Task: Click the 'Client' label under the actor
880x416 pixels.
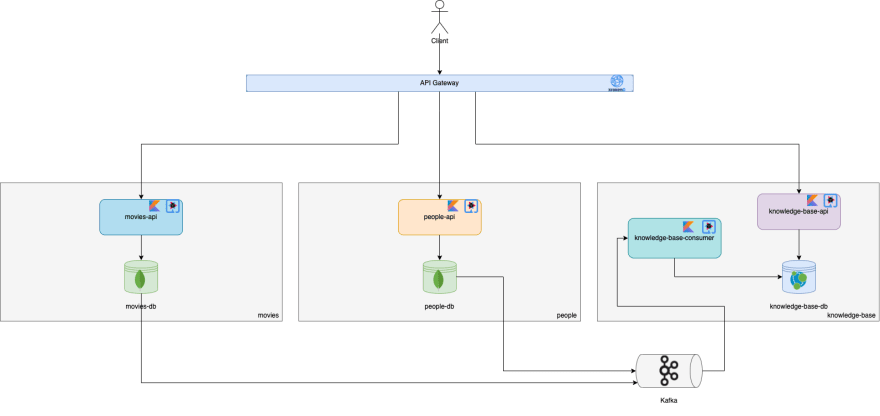Action: pos(439,41)
